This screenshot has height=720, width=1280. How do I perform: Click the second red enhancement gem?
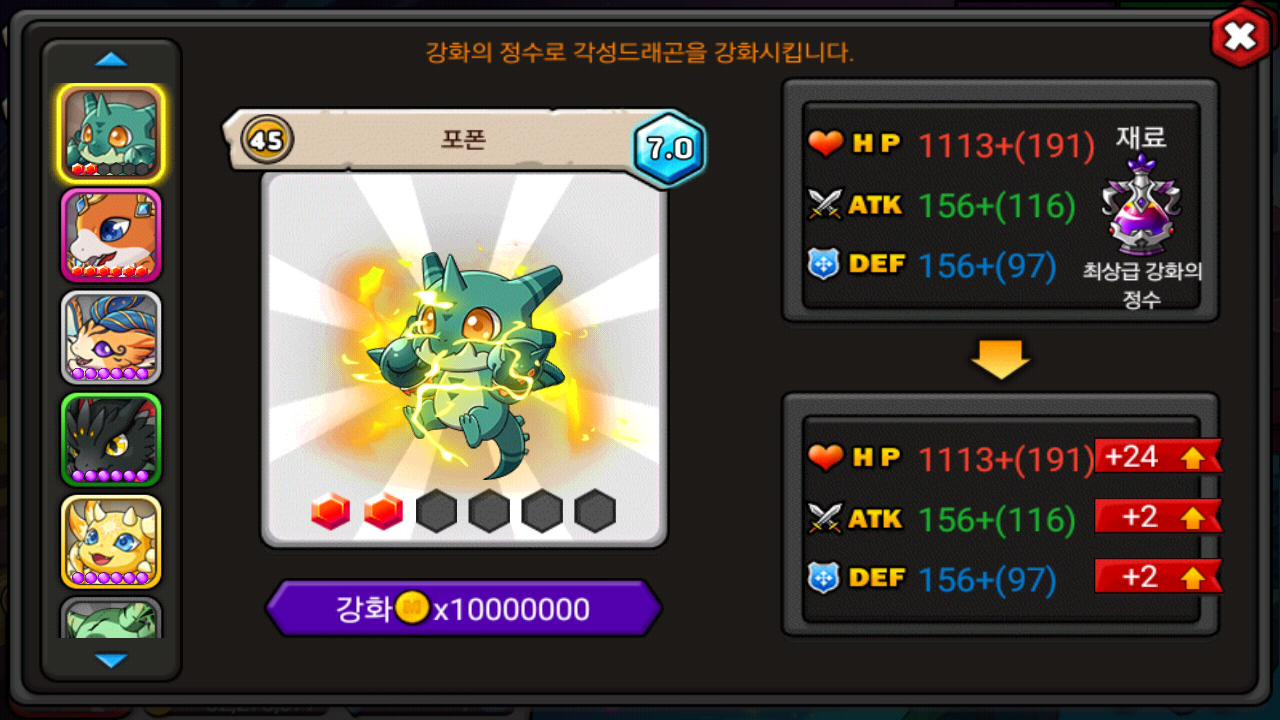coord(383,511)
